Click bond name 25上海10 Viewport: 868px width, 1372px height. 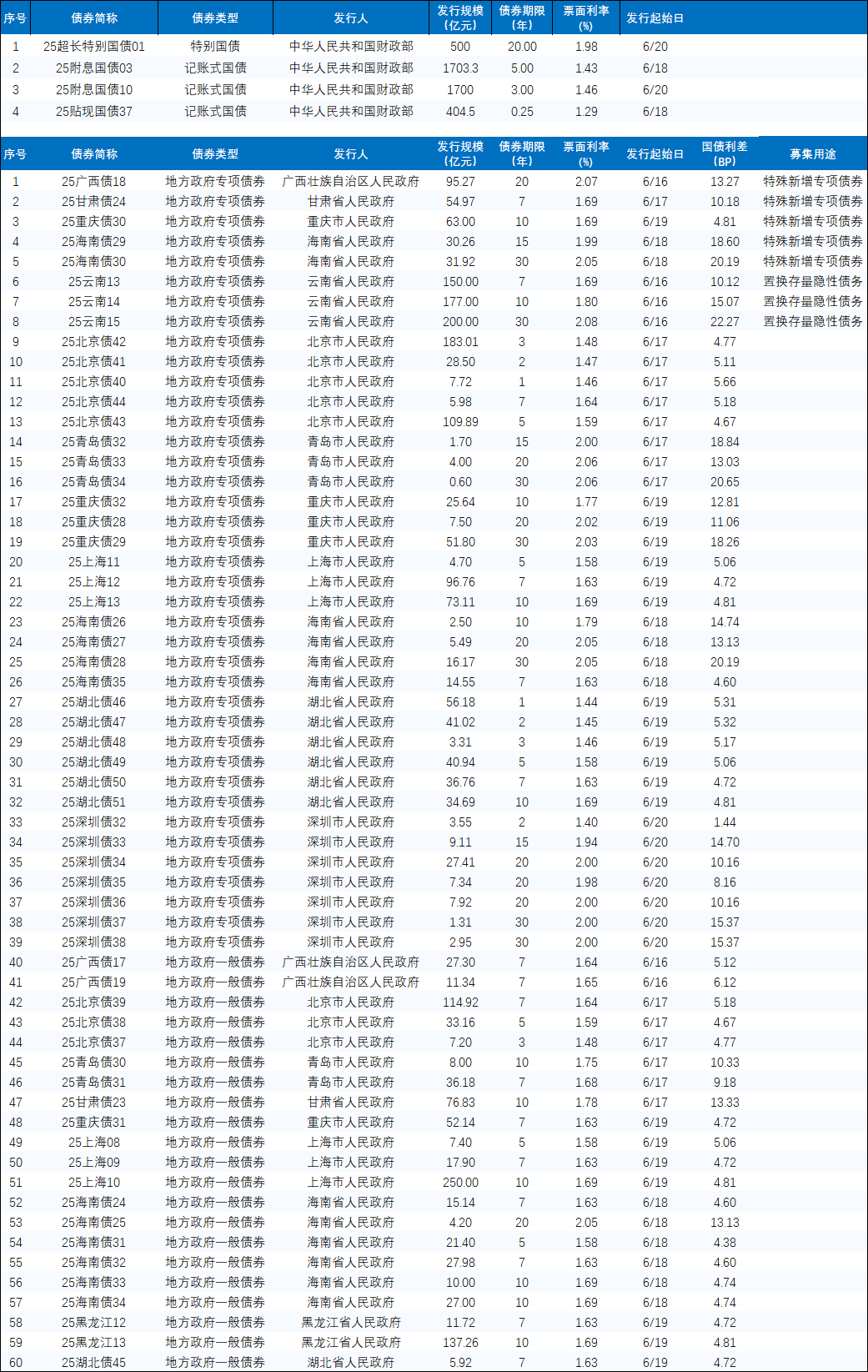(94, 1183)
